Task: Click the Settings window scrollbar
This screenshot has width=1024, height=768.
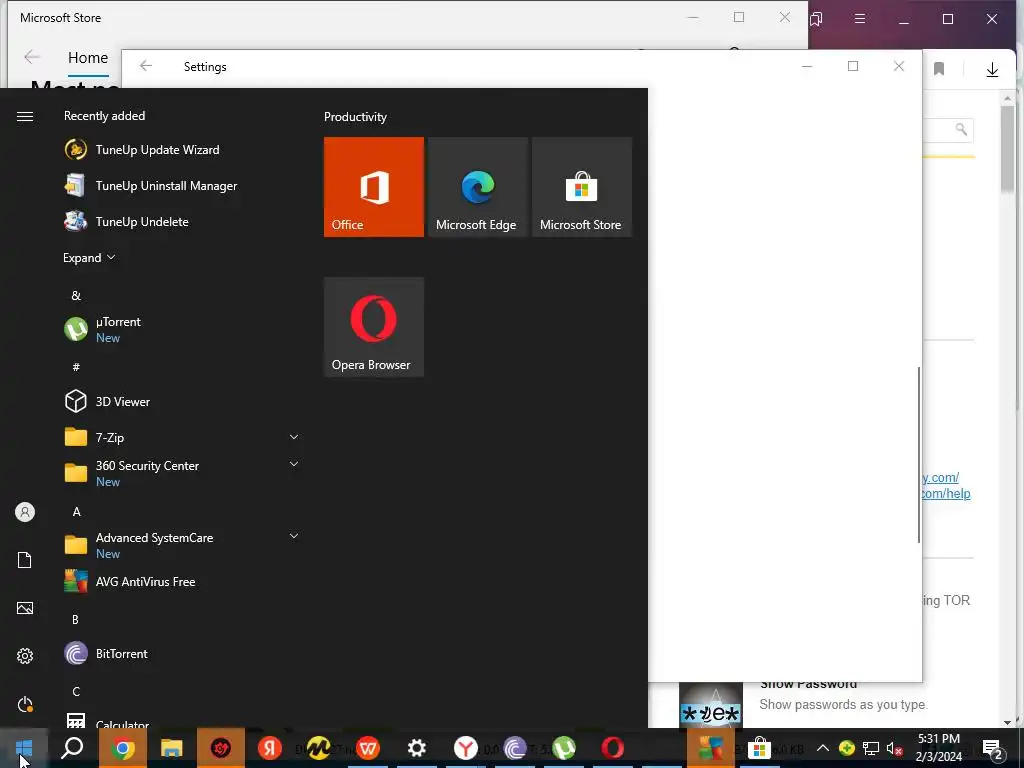Action: 919,455
